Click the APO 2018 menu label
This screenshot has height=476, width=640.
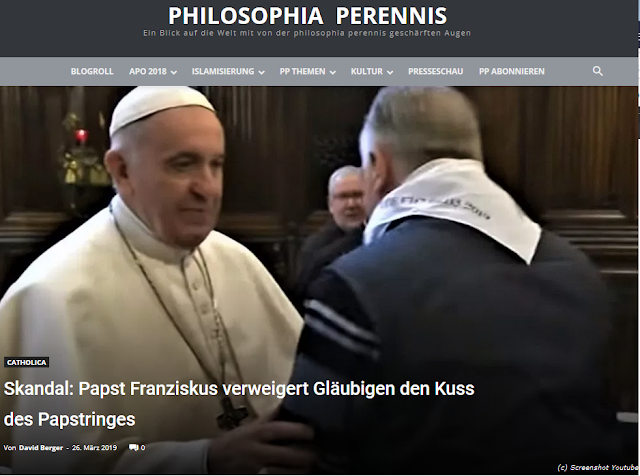click(148, 71)
